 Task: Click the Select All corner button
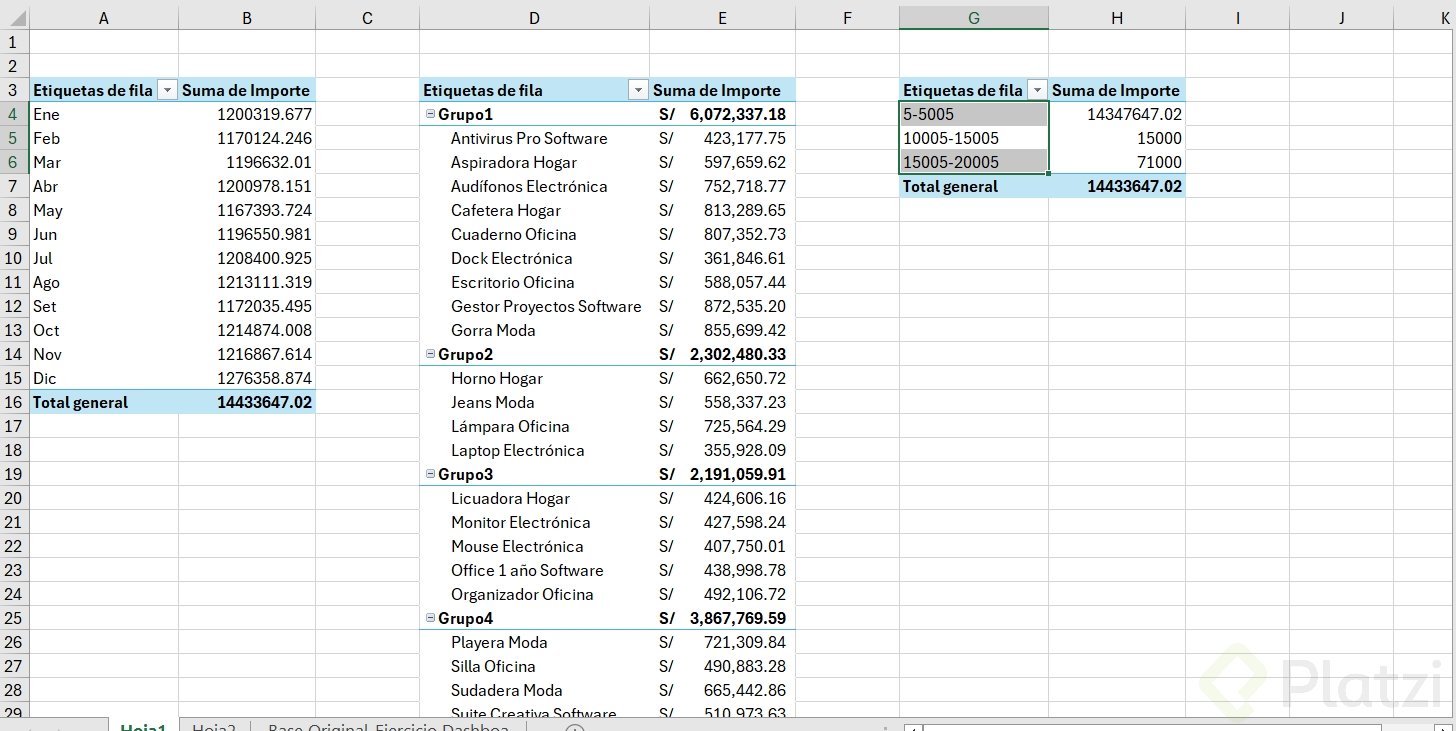(15, 17)
